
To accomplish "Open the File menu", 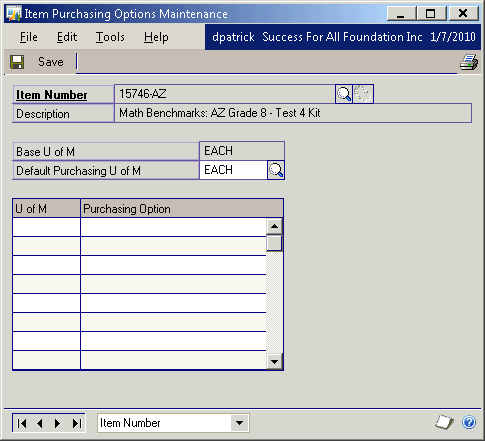I will click(x=29, y=37).
